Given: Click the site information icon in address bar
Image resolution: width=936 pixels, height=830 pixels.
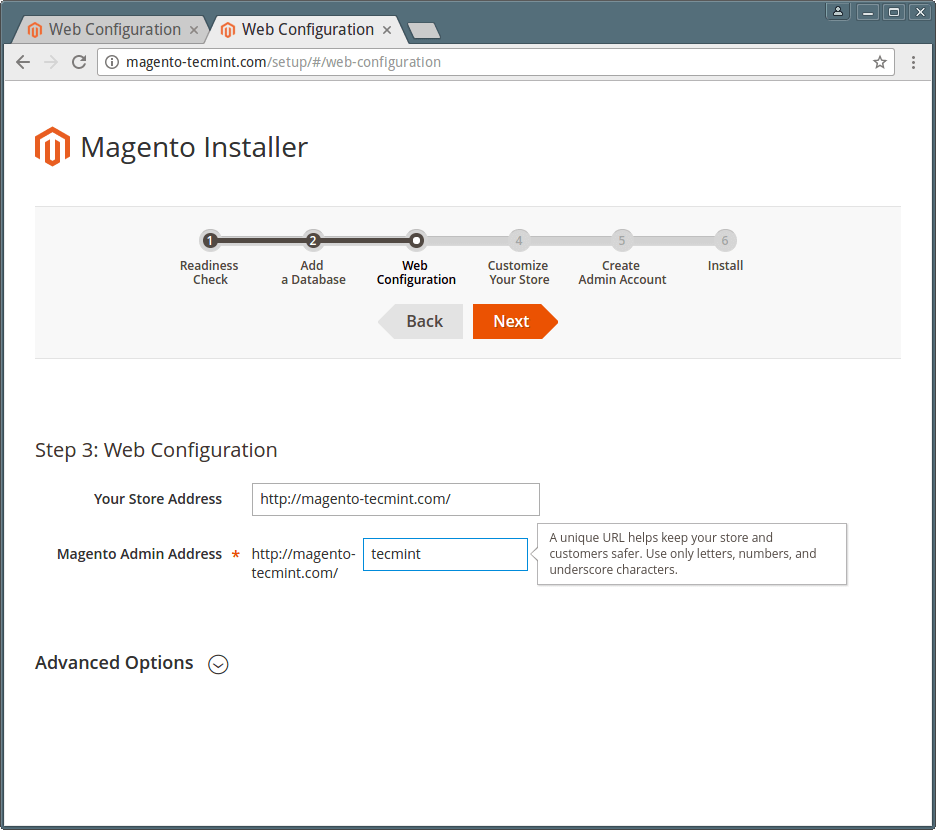Looking at the screenshot, I should [112, 62].
